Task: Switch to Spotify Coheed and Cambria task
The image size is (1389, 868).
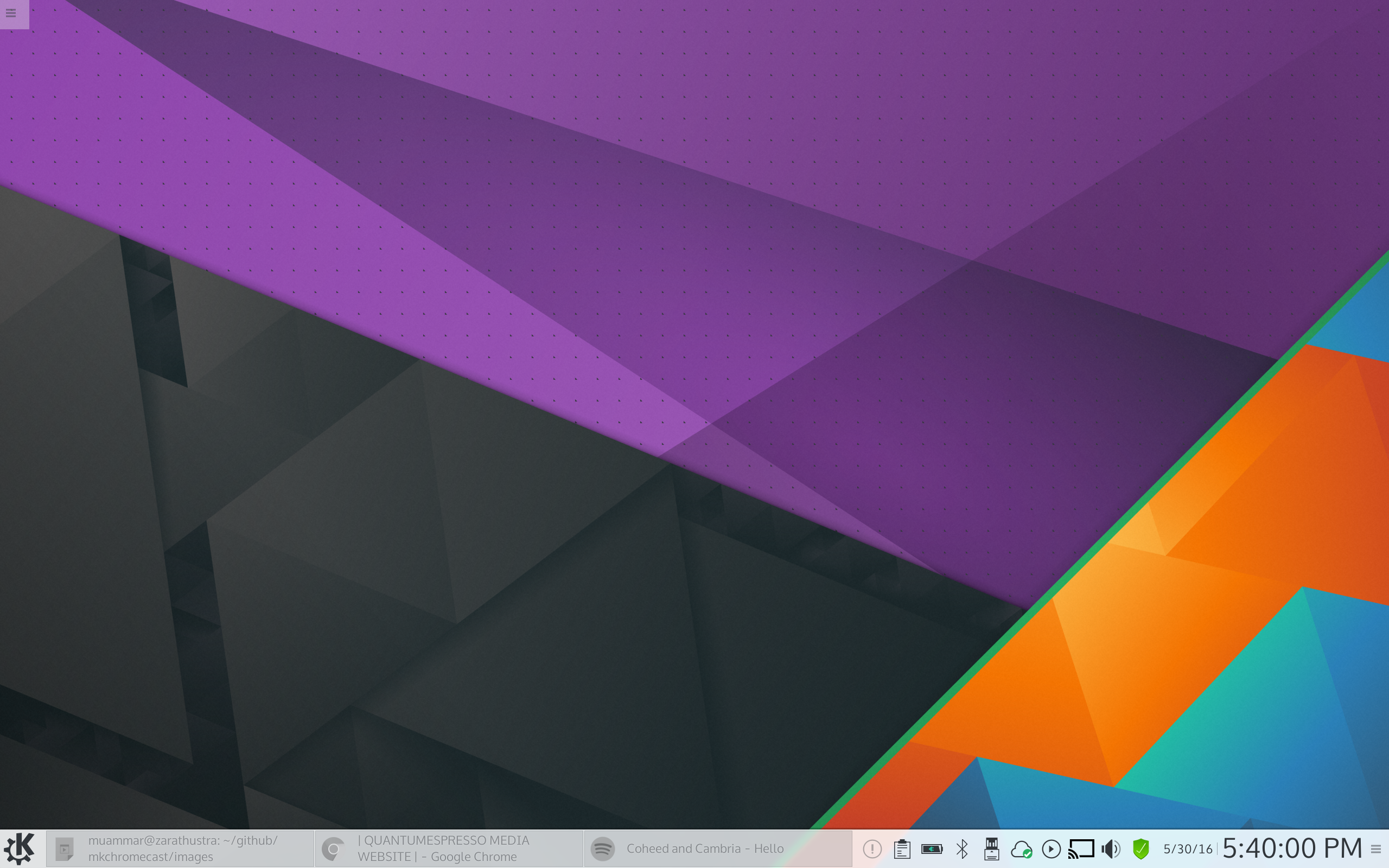Action: (717, 848)
